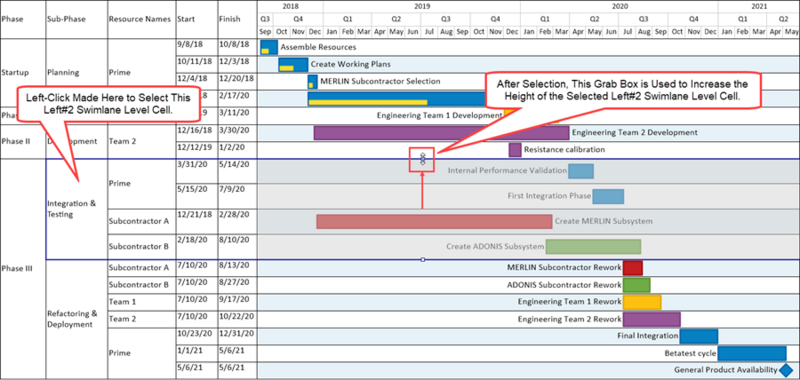
Task: Click the Team 2 cell in the Phase II row
Action: tap(141, 141)
